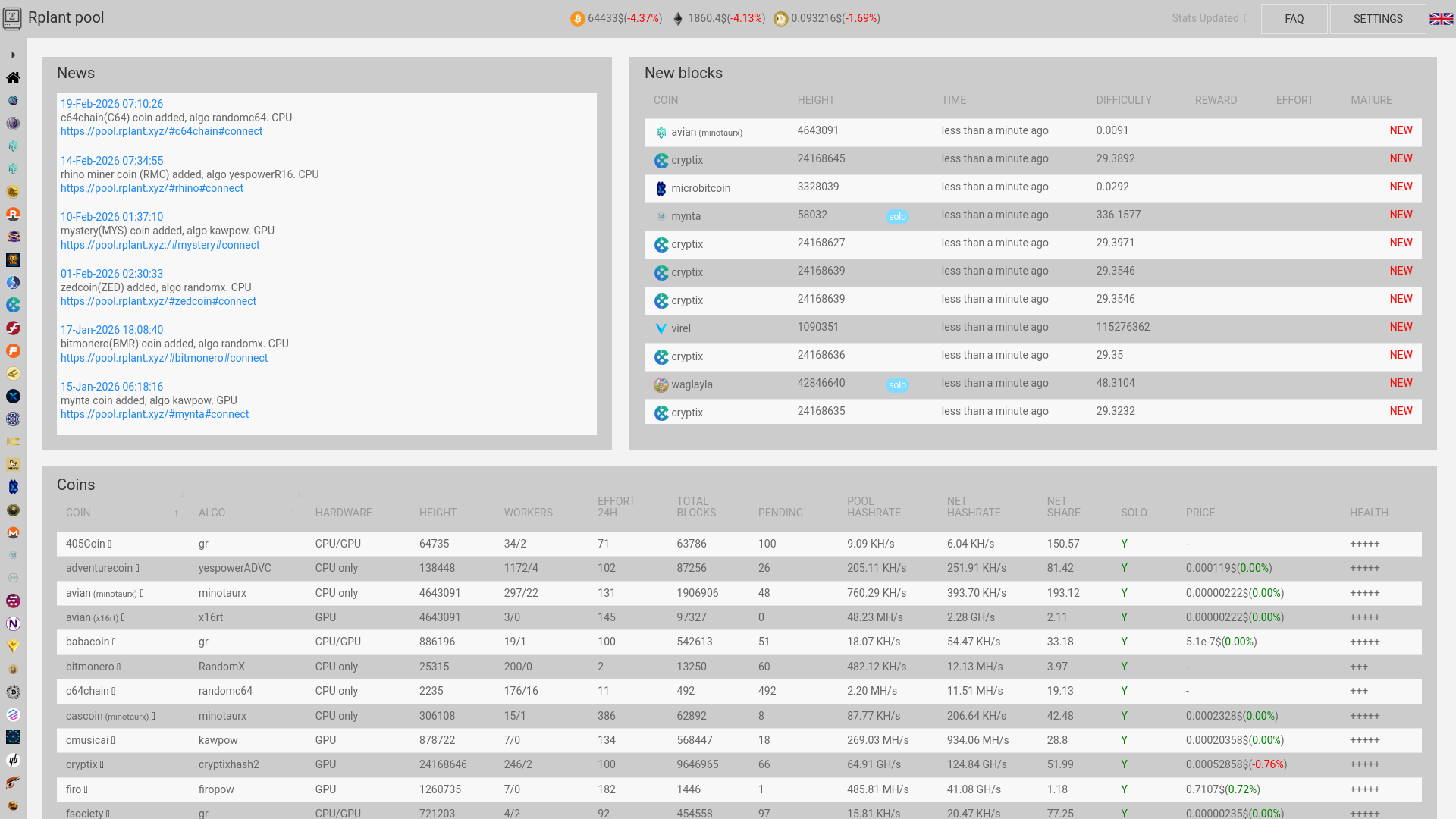Open the MEOW coin sidebar icon
This screenshot has width=1456, height=819.
click(x=13, y=464)
